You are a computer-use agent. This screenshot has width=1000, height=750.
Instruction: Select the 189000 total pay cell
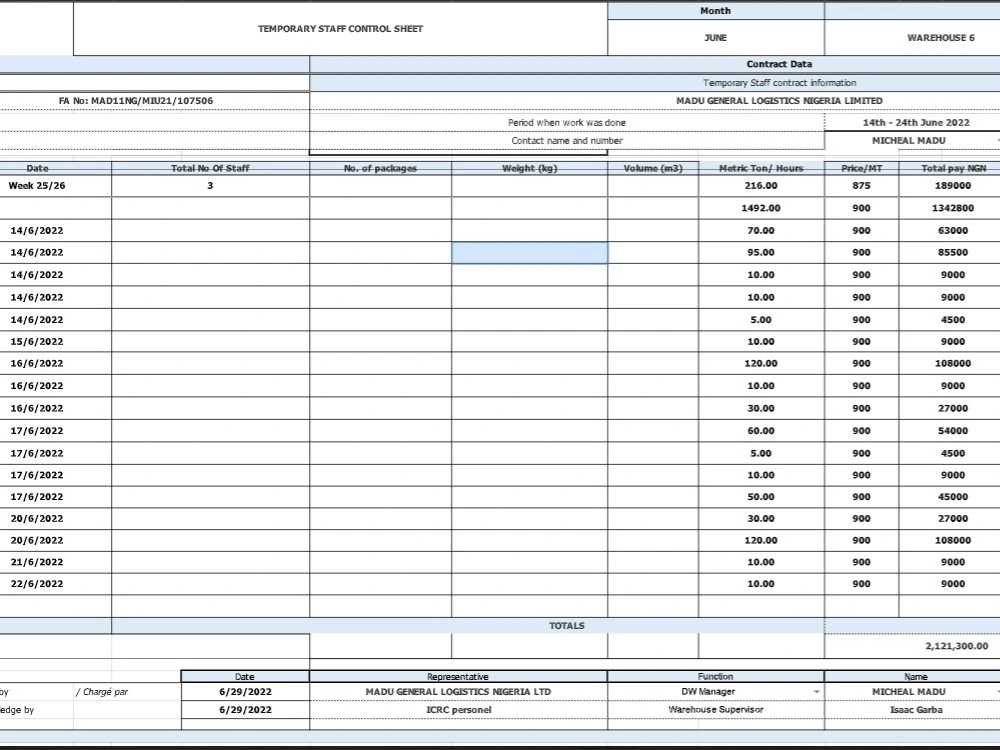[950, 186]
